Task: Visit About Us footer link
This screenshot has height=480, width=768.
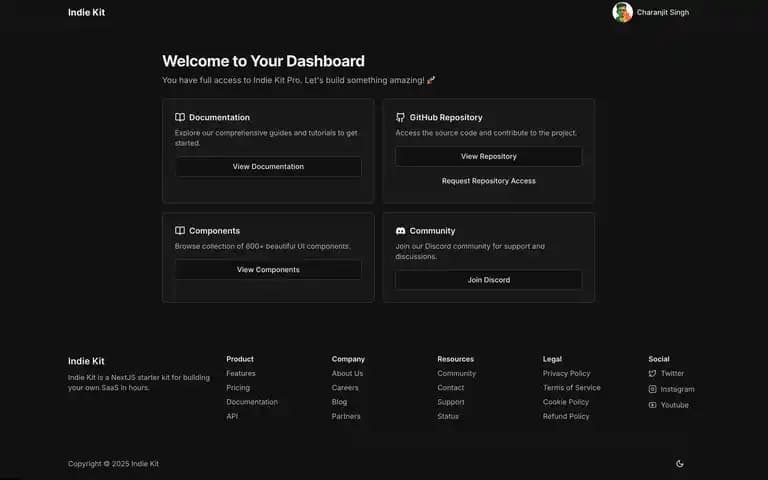Action: pyautogui.click(x=347, y=373)
